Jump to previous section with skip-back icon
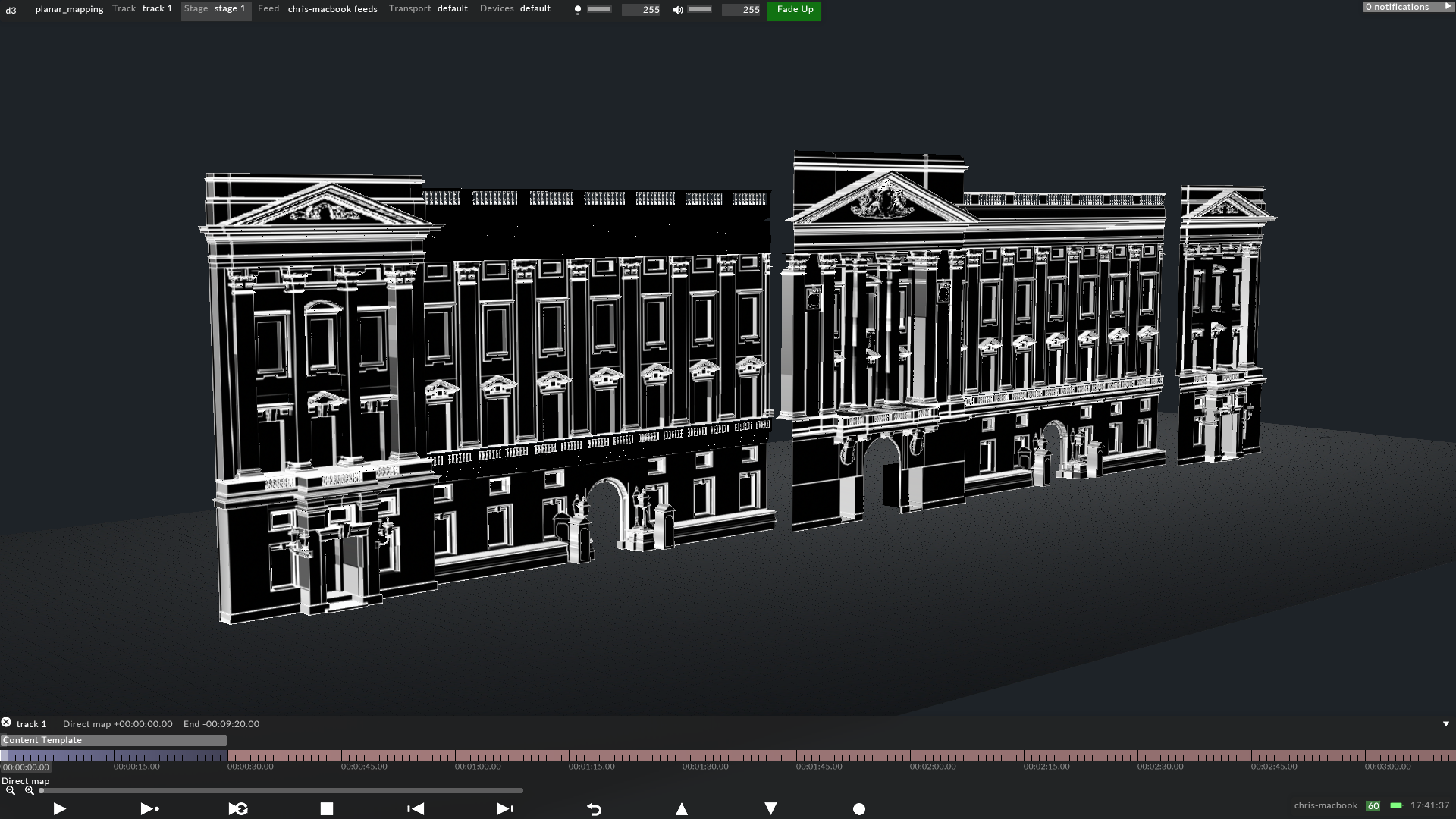Screen dimensions: 1456x819 (x=416, y=808)
